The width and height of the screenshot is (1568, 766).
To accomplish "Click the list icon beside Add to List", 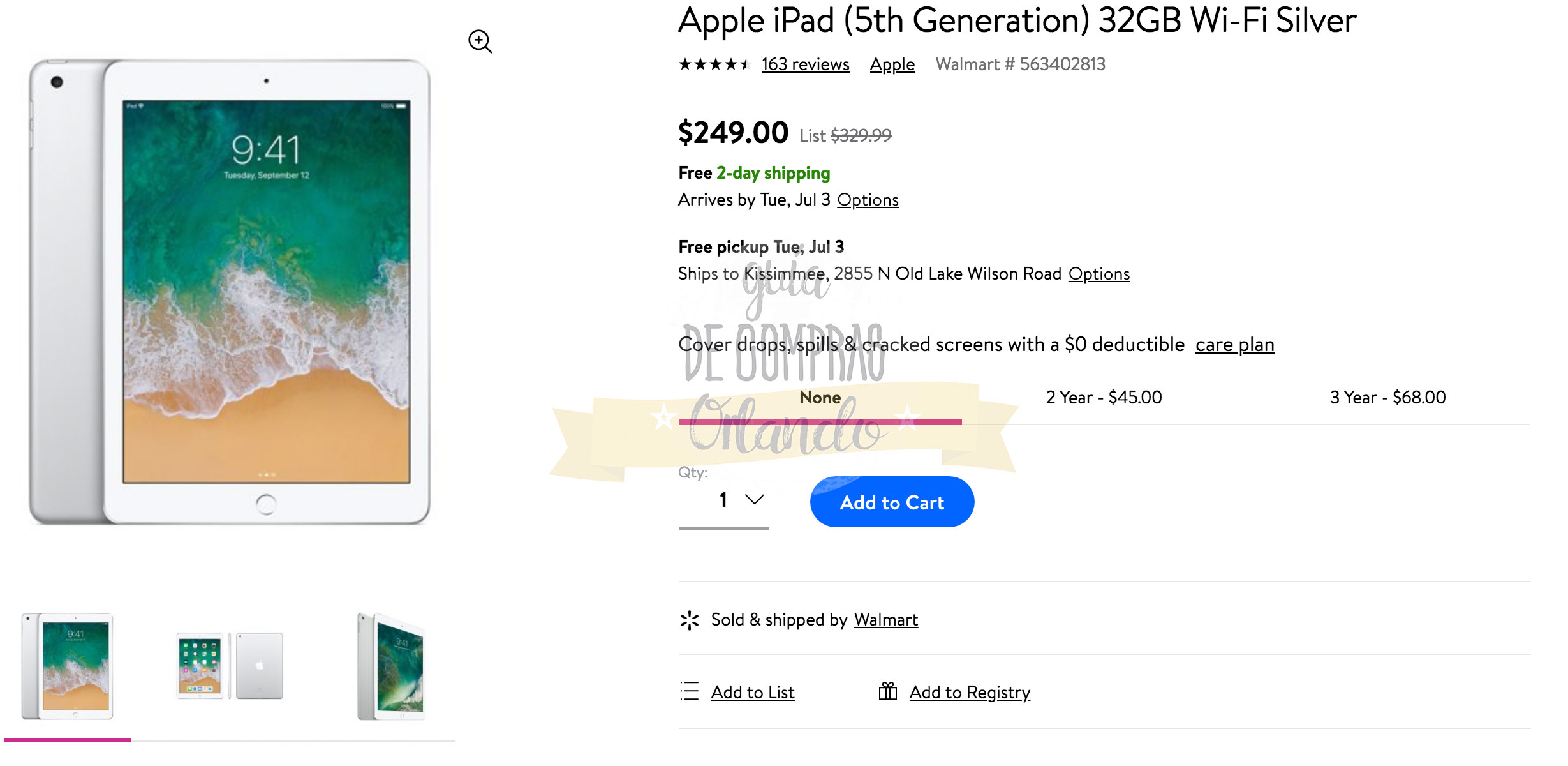I will point(690,691).
